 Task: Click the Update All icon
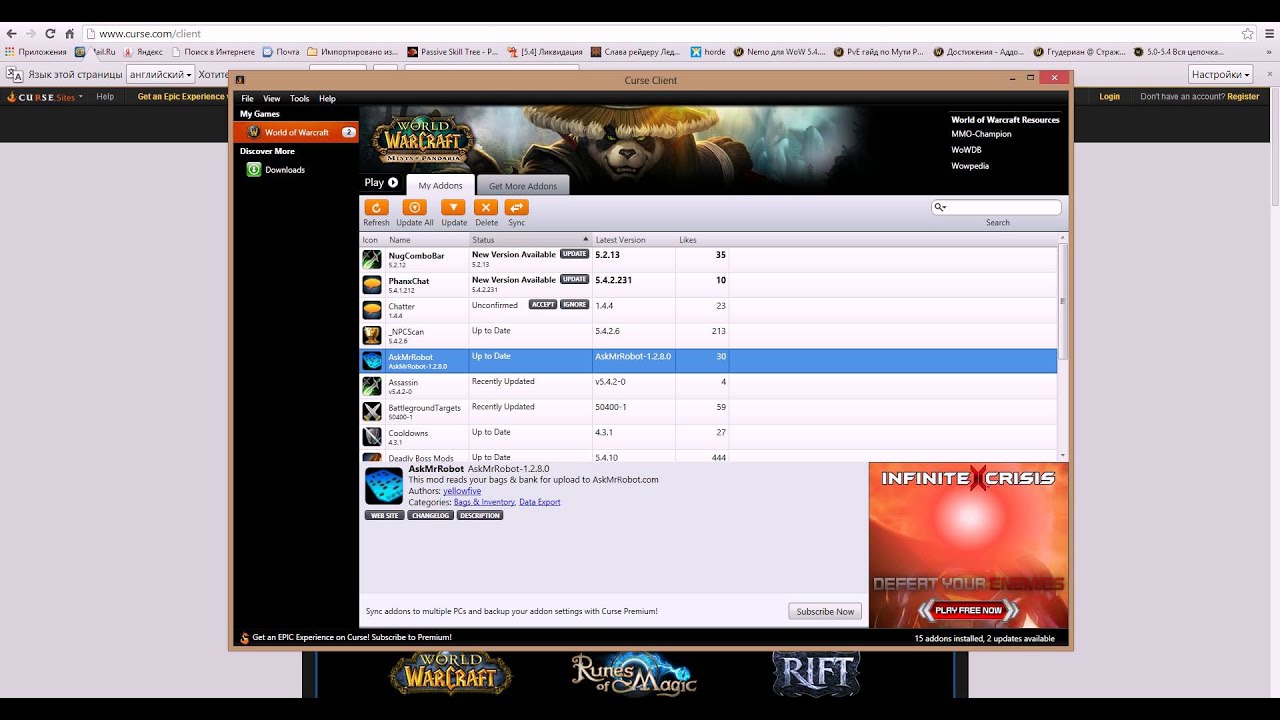coord(414,207)
